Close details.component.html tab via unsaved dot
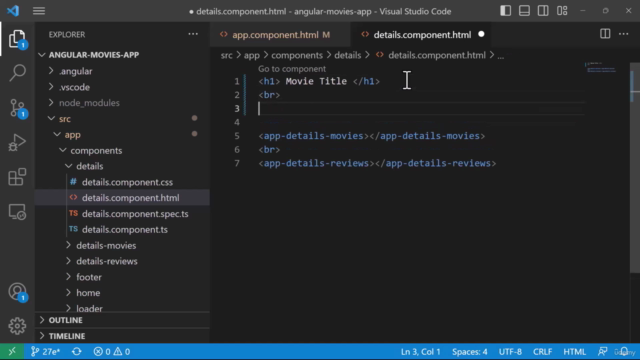The image size is (640, 360). coord(481,34)
